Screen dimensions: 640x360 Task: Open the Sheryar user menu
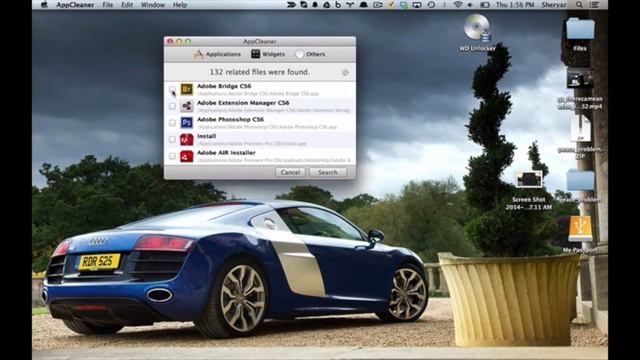pyautogui.click(x=554, y=5)
